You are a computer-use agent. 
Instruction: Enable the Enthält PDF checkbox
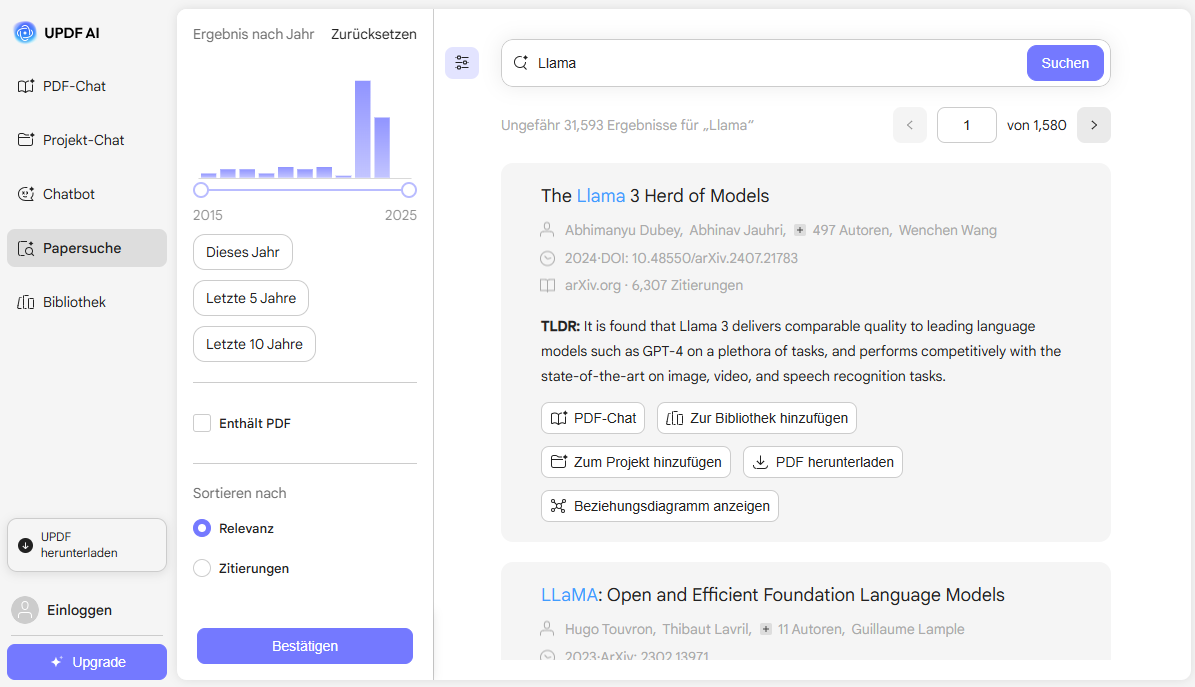(x=202, y=423)
